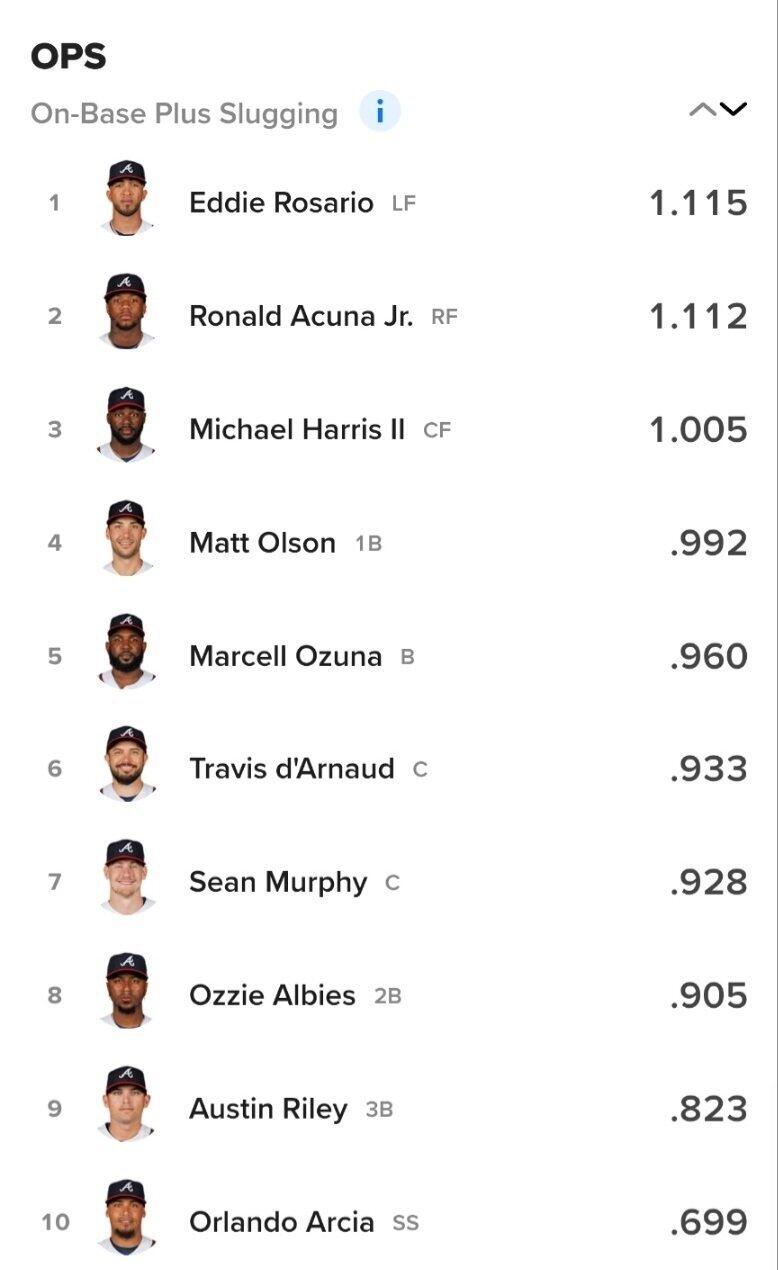
Task: Click the .905 value for Ozzie Albies
Action: tap(709, 996)
